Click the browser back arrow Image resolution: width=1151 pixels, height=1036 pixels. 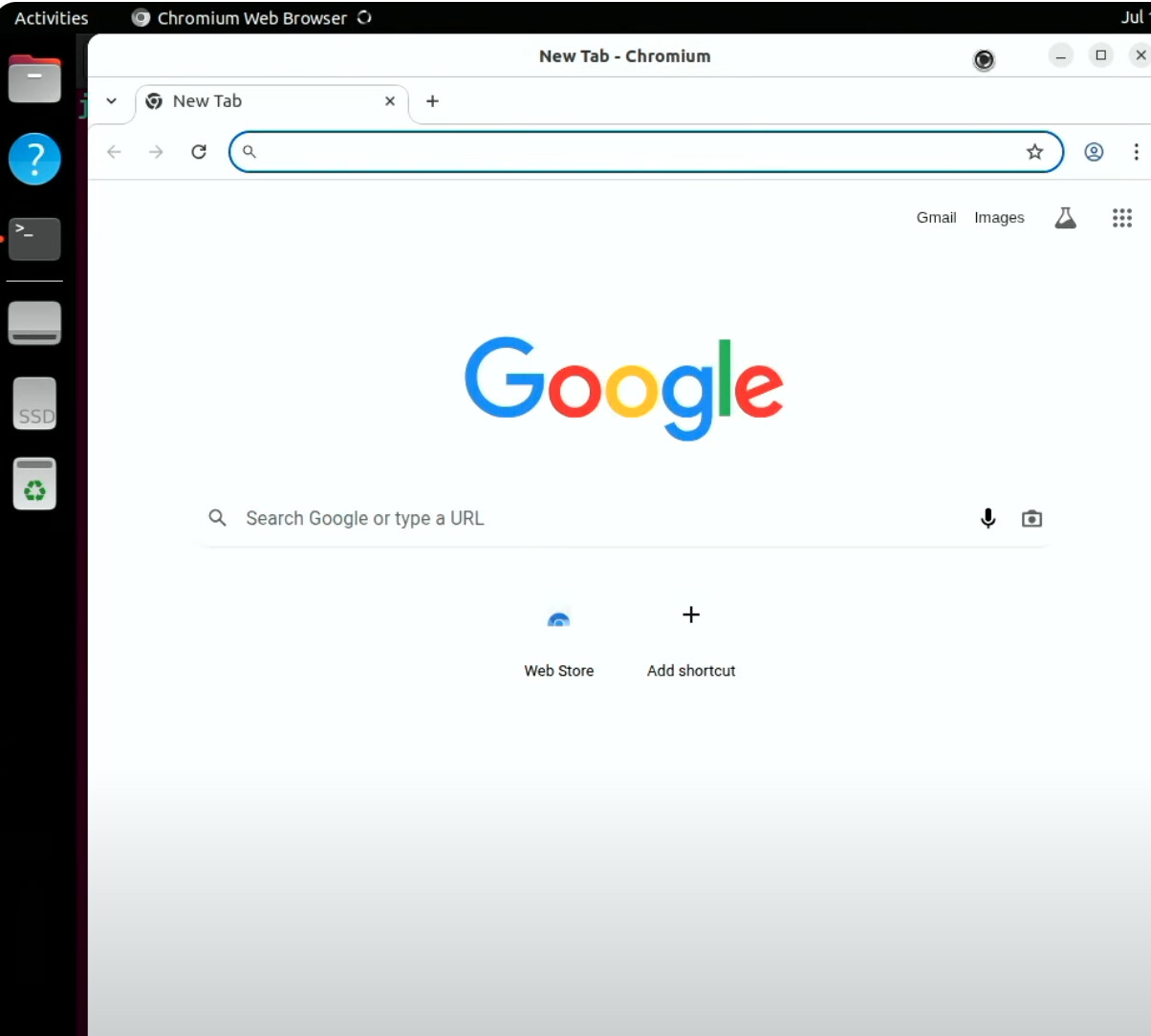click(114, 152)
